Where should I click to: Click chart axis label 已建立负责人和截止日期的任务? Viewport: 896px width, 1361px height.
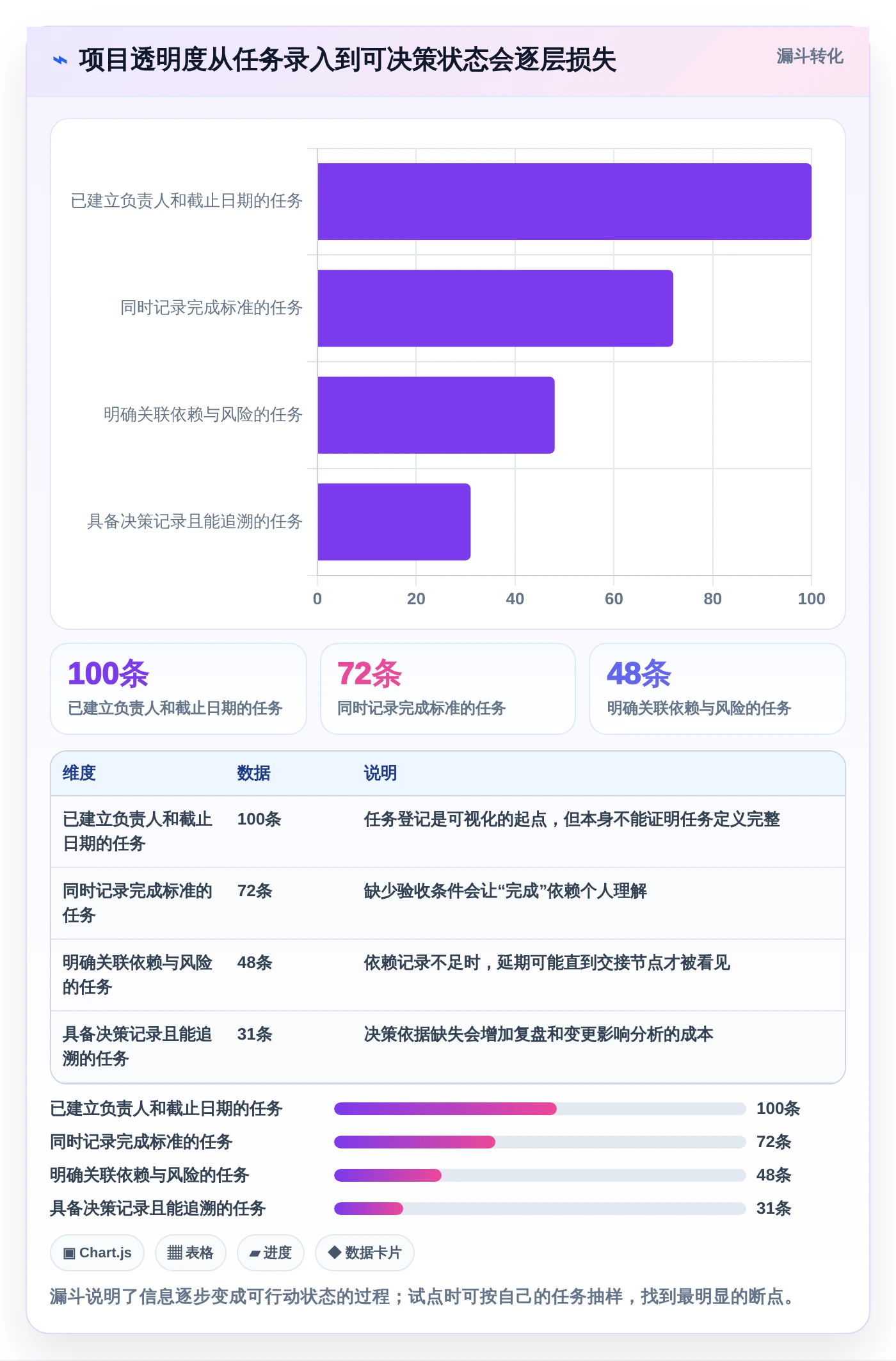click(186, 201)
